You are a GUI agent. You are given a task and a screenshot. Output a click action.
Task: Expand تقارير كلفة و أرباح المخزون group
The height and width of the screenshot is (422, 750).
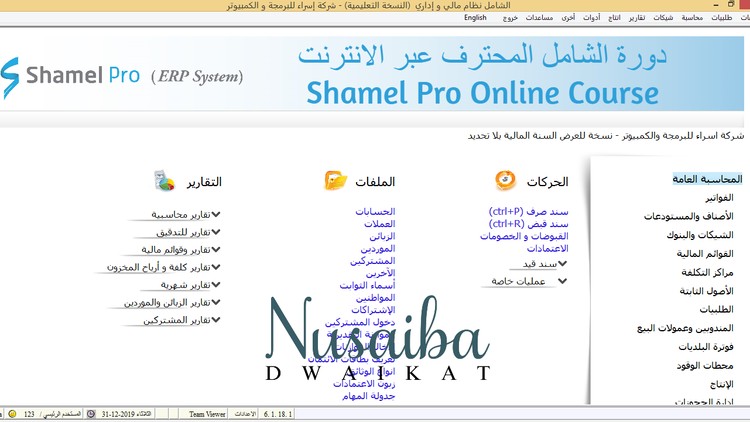[216, 267]
